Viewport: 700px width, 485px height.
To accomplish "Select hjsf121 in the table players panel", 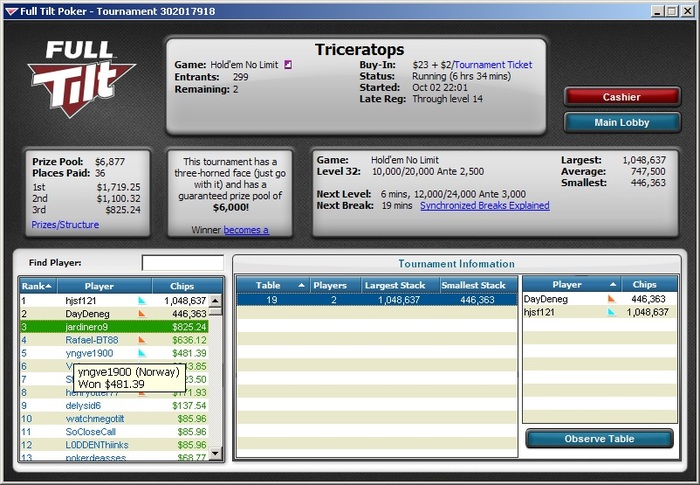I will (600, 312).
